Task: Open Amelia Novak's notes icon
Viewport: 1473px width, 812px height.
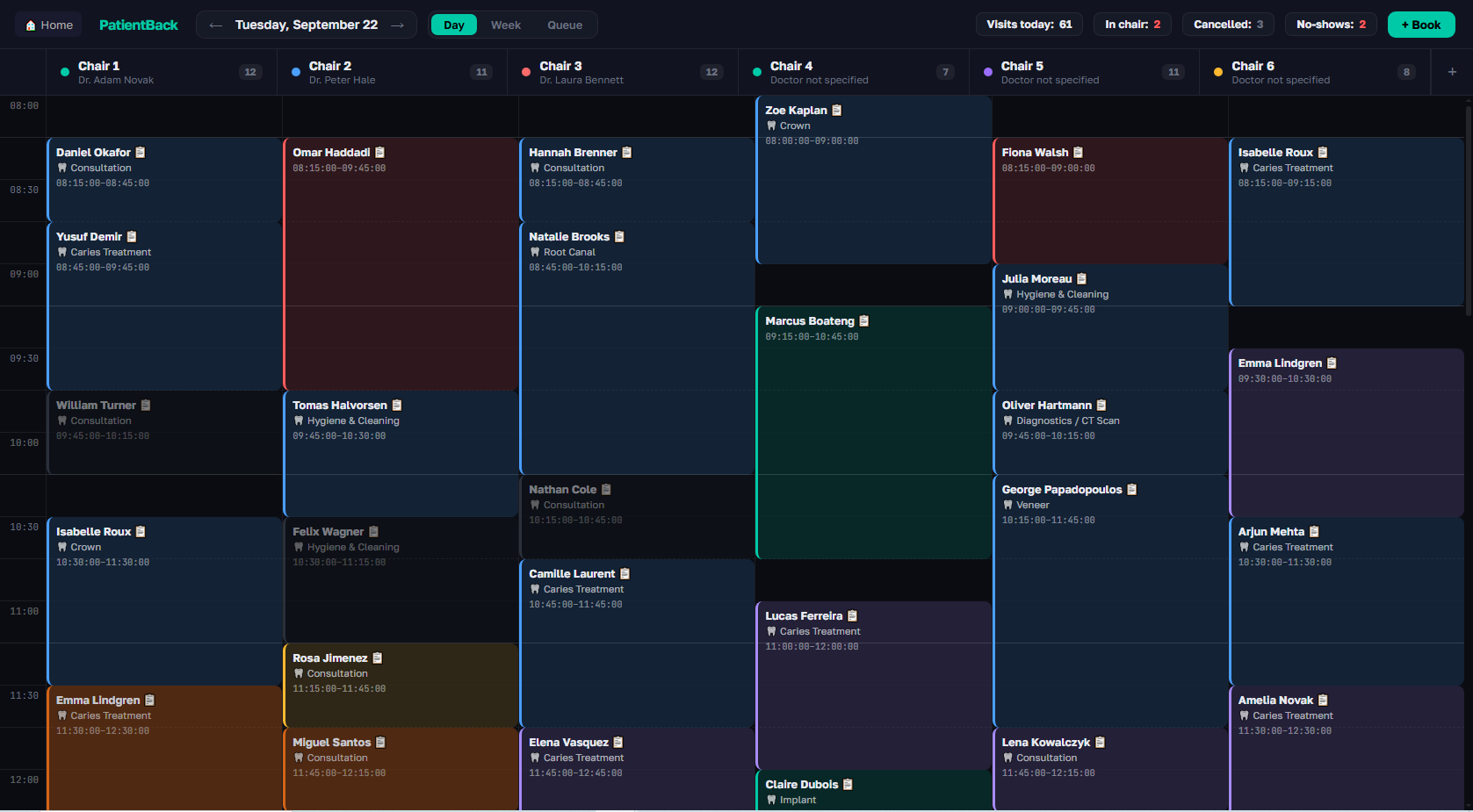Action: click(1324, 701)
